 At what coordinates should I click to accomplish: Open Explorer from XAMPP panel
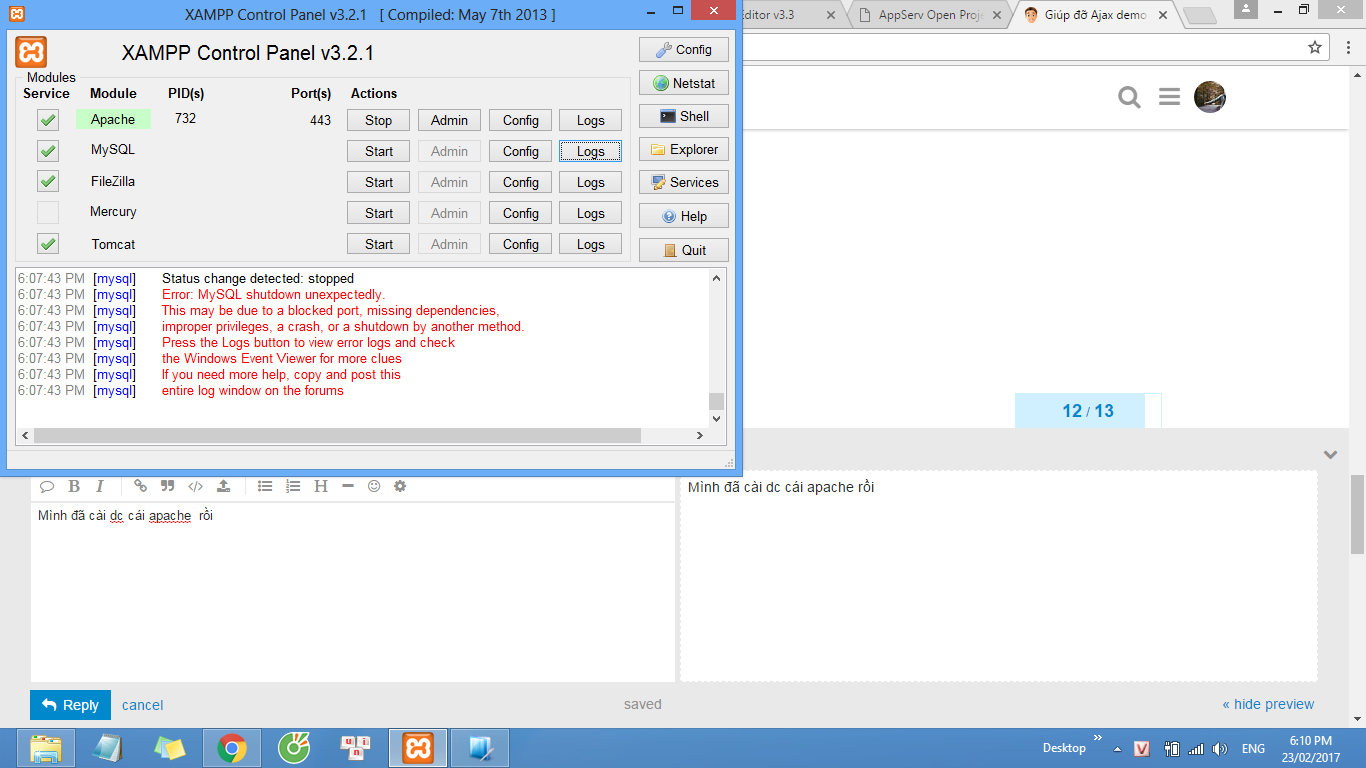coord(684,149)
